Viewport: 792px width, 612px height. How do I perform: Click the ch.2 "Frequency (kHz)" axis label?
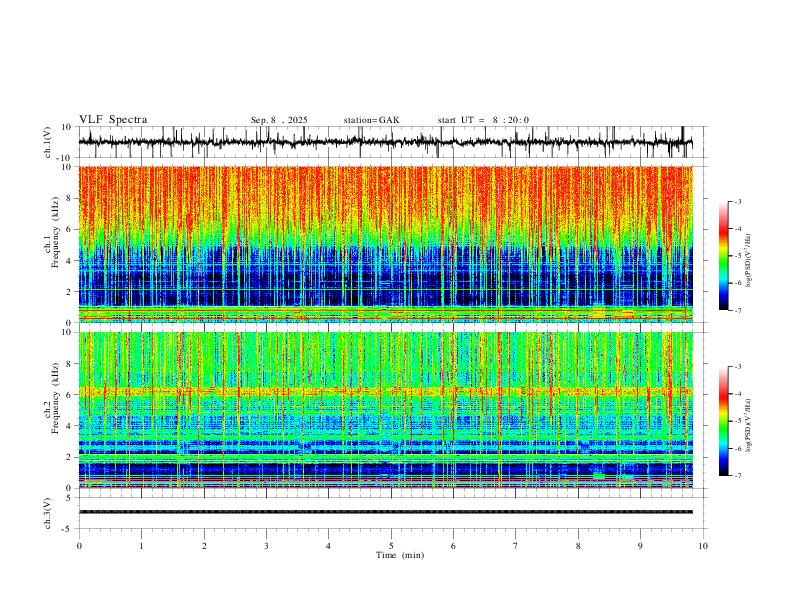pos(55,398)
